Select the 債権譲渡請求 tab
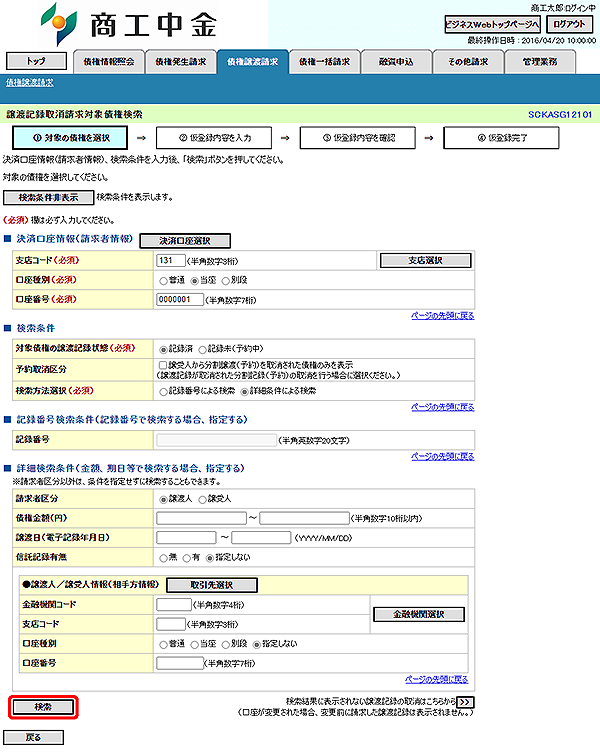 click(x=253, y=62)
